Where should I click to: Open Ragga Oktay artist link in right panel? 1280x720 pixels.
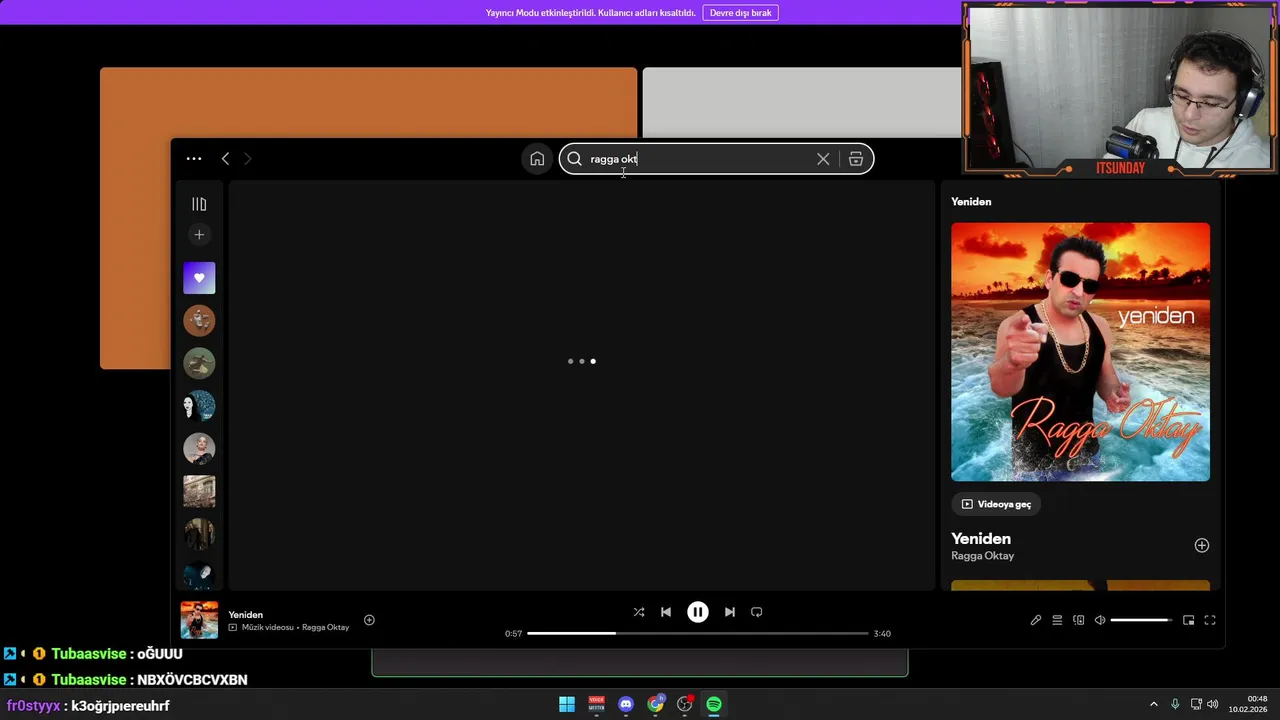click(982, 556)
